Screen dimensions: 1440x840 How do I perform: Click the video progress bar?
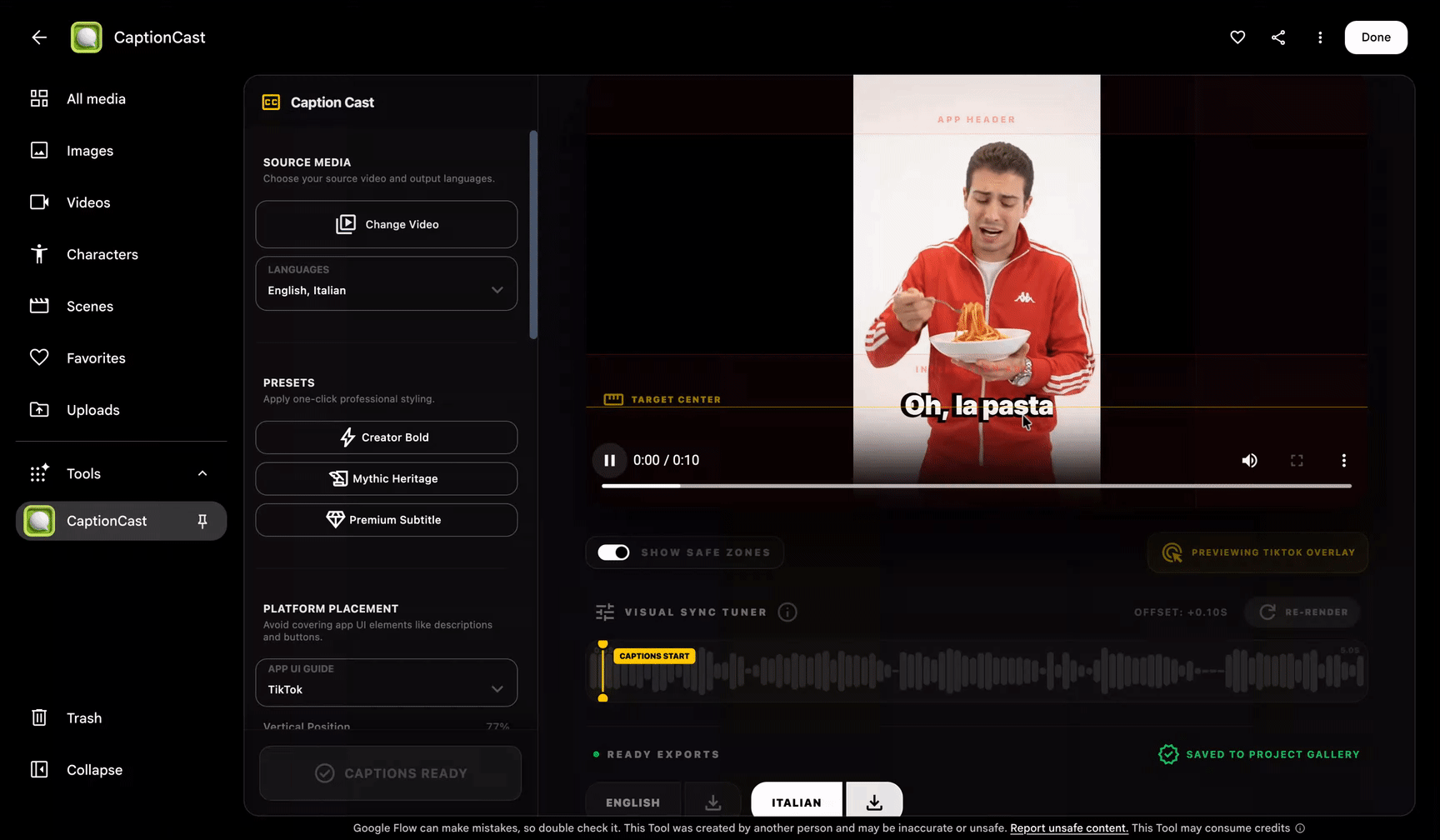(977, 486)
